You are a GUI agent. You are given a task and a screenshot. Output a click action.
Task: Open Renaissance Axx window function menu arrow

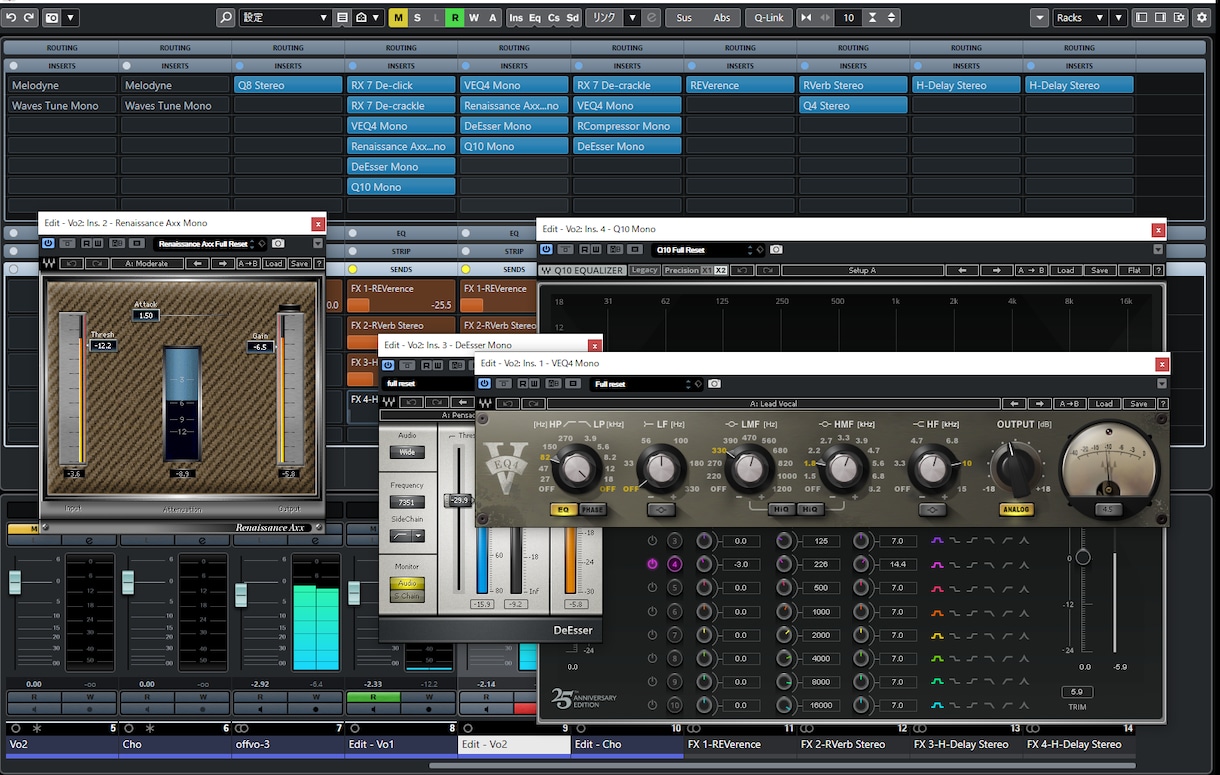tap(318, 243)
